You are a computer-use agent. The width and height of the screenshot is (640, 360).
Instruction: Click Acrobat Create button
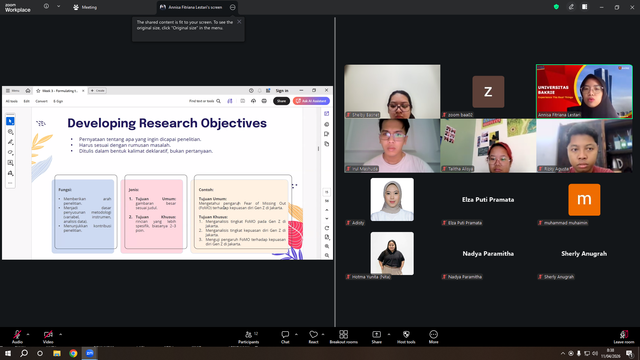click(x=98, y=91)
